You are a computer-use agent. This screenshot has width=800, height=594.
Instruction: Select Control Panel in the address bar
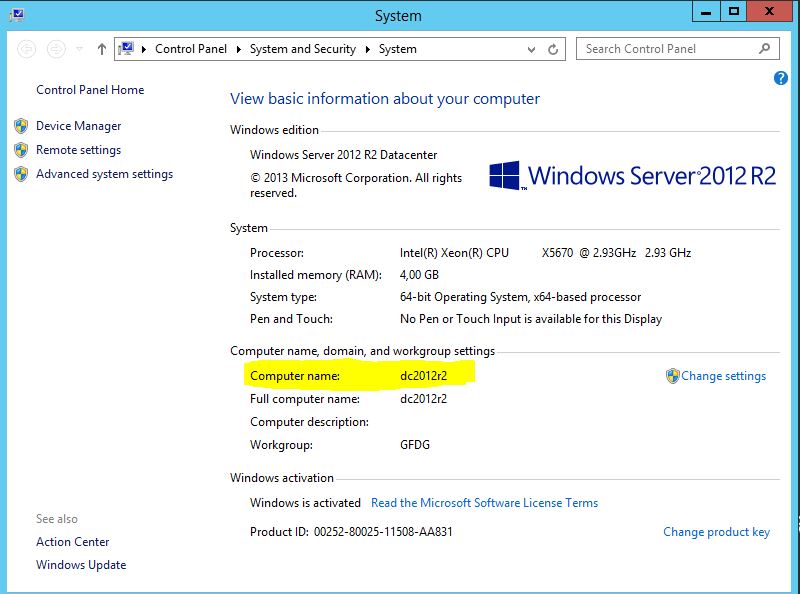coord(191,49)
